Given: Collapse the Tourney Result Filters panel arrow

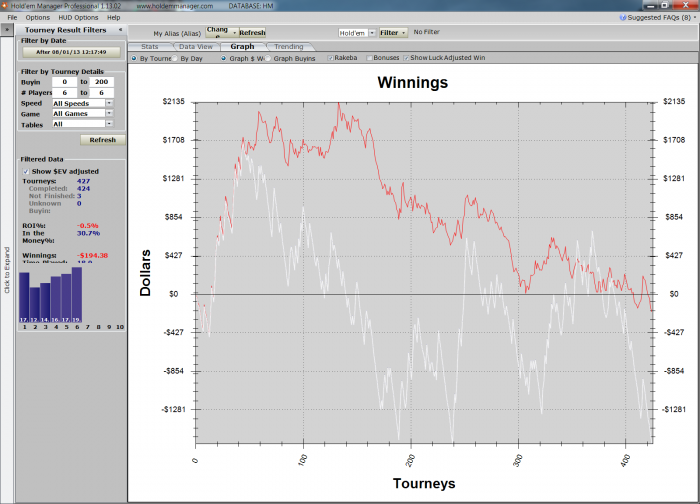Looking at the screenshot, I should (x=120, y=29).
